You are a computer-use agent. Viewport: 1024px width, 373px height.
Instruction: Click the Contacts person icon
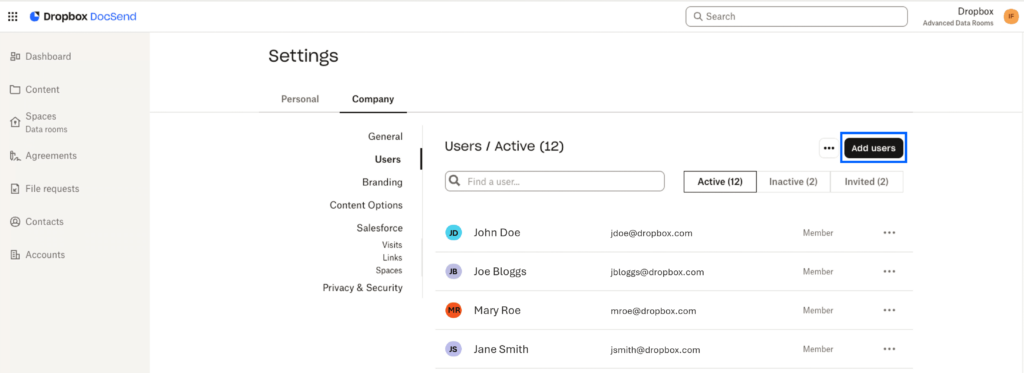coord(15,222)
